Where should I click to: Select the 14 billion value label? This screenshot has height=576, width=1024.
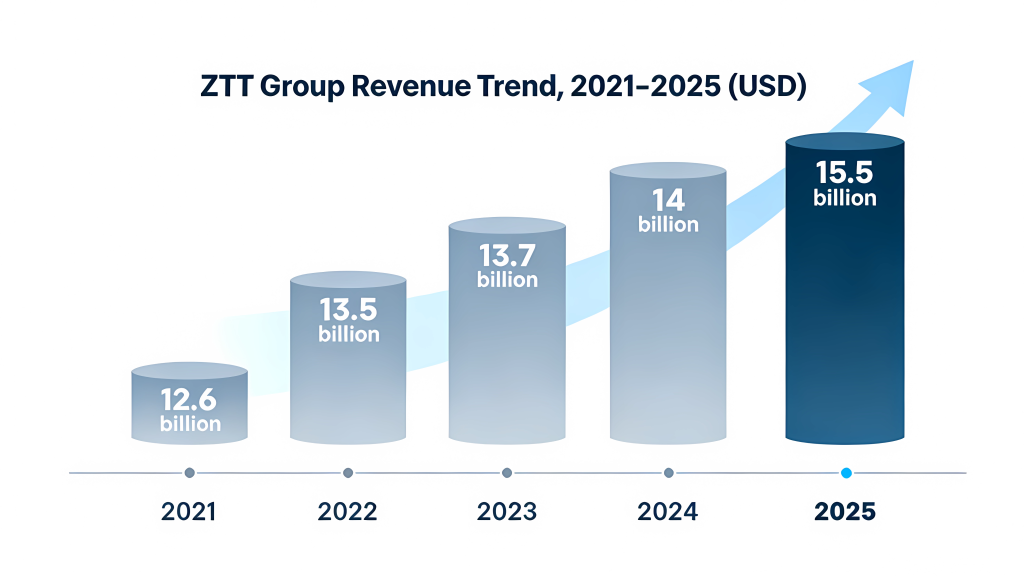click(x=668, y=210)
